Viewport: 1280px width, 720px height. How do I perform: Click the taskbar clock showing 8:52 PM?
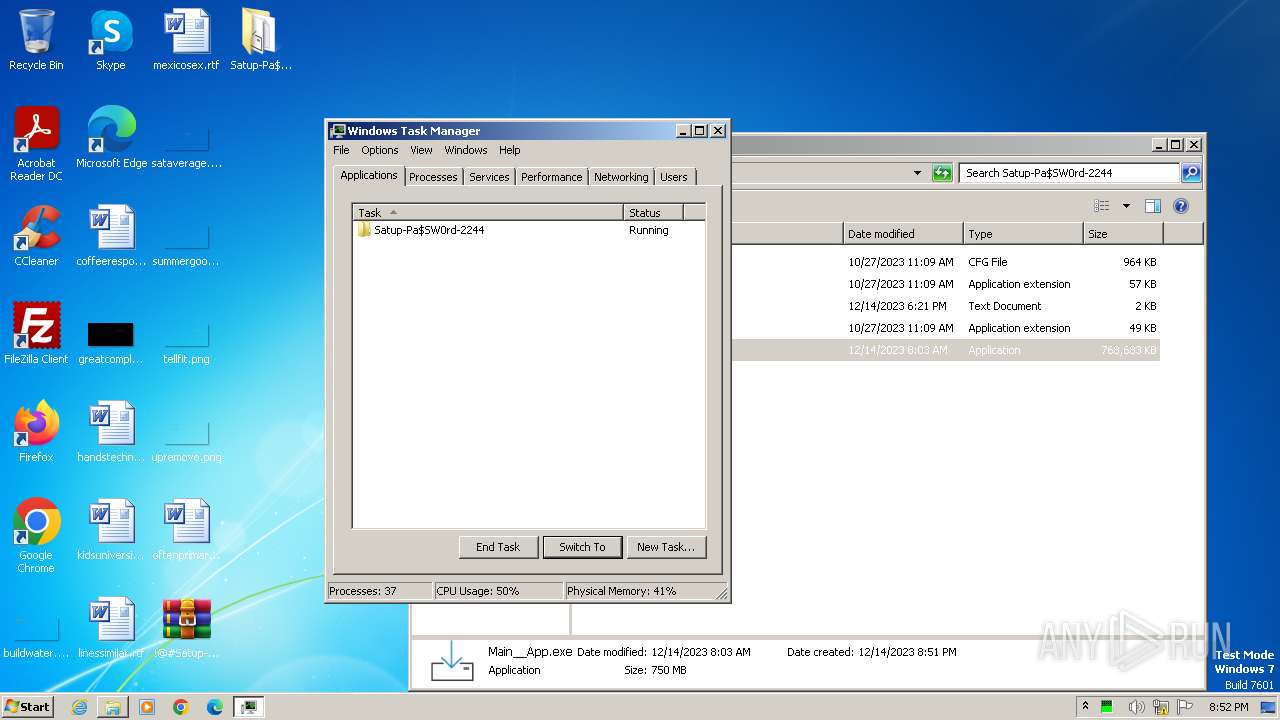click(x=1228, y=707)
